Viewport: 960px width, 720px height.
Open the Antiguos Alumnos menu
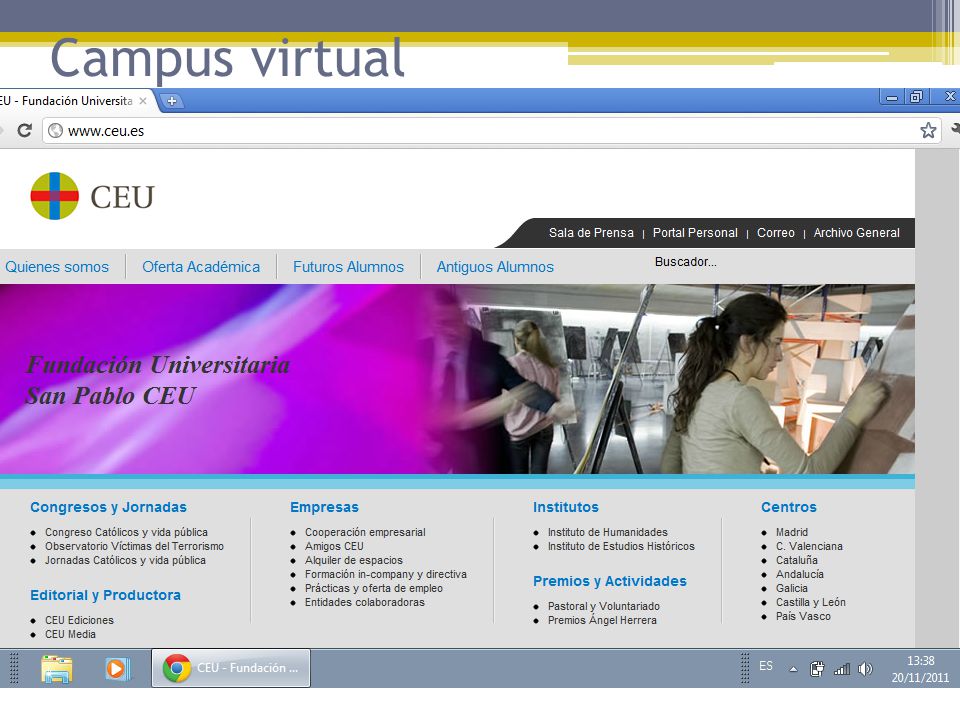tap(495, 267)
